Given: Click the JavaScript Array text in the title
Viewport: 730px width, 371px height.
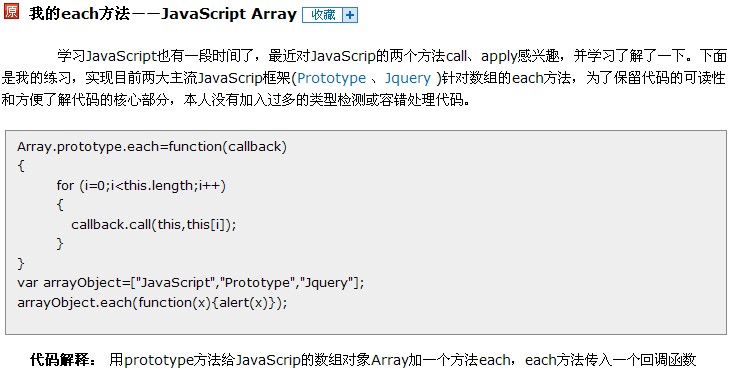Looking at the screenshot, I should tap(229, 14).
